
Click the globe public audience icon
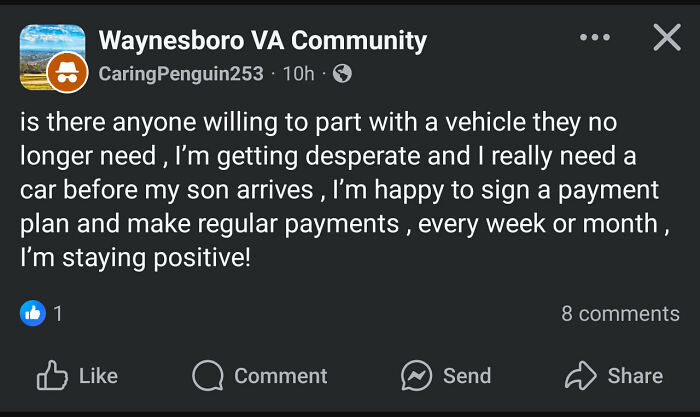342,73
